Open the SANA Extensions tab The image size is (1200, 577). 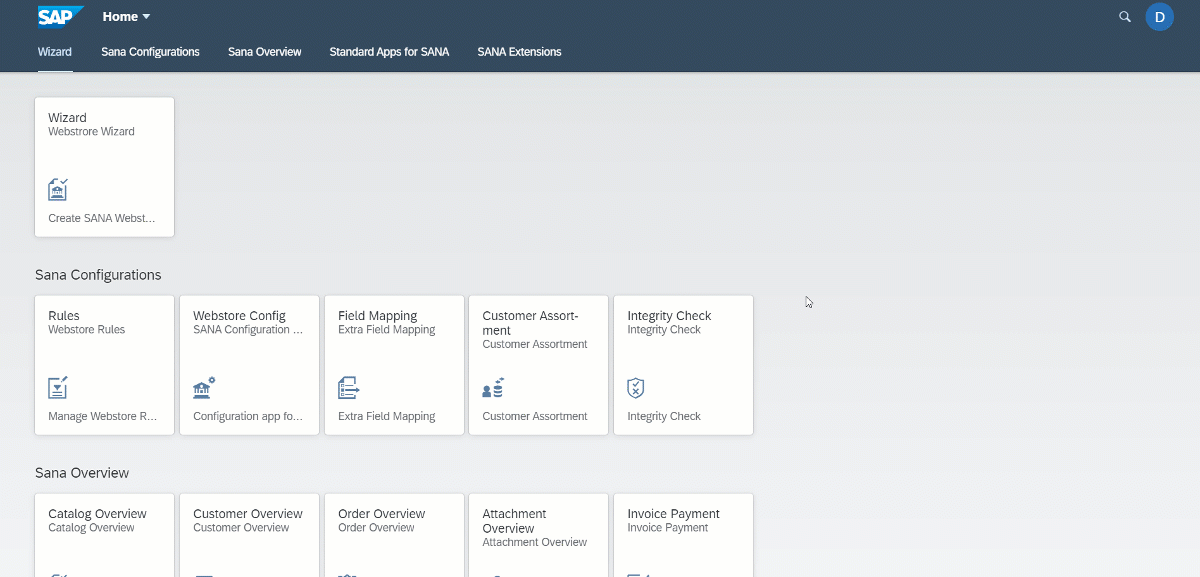[519, 52]
